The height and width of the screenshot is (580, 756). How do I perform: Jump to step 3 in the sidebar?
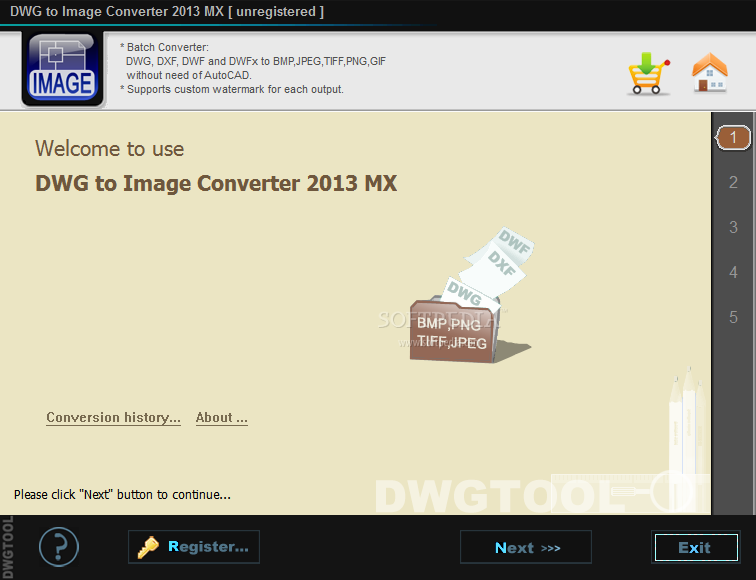(733, 227)
